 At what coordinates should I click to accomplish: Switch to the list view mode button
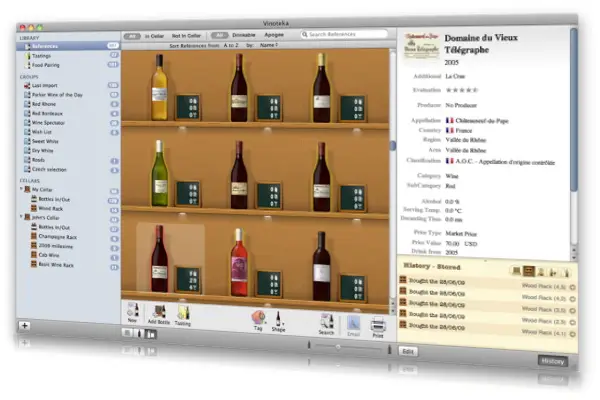[x=128, y=333]
